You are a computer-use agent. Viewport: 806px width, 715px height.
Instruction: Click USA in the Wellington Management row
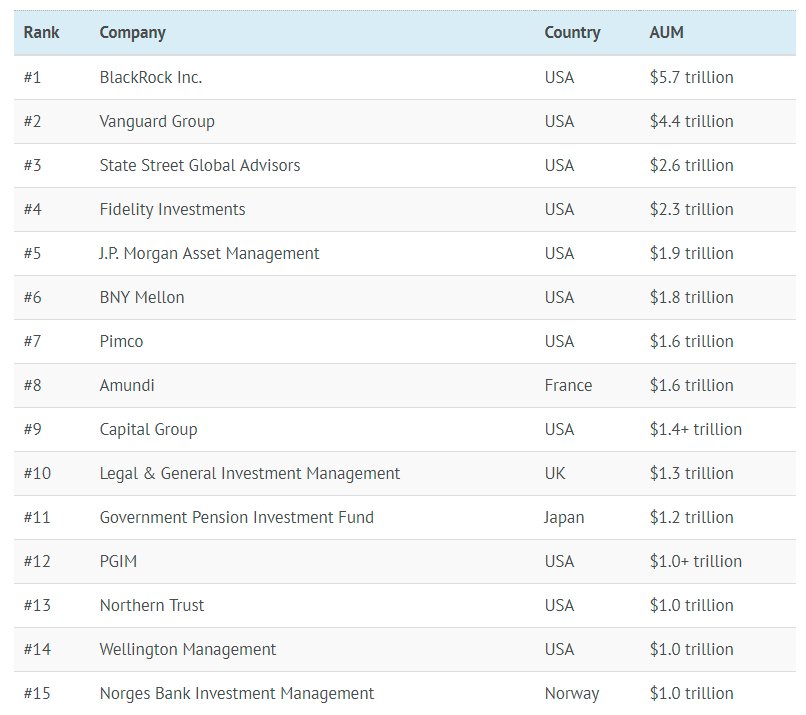tap(559, 650)
